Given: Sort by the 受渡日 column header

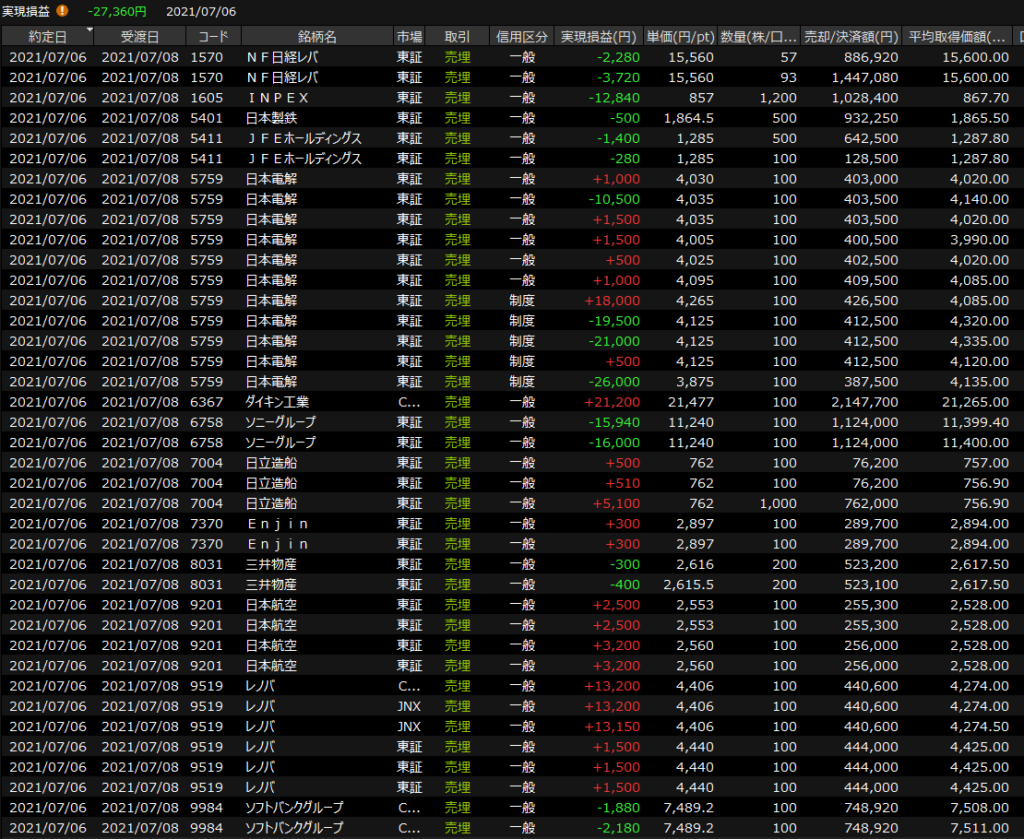Looking at the screenshot, I should click(x=140, y=37).
